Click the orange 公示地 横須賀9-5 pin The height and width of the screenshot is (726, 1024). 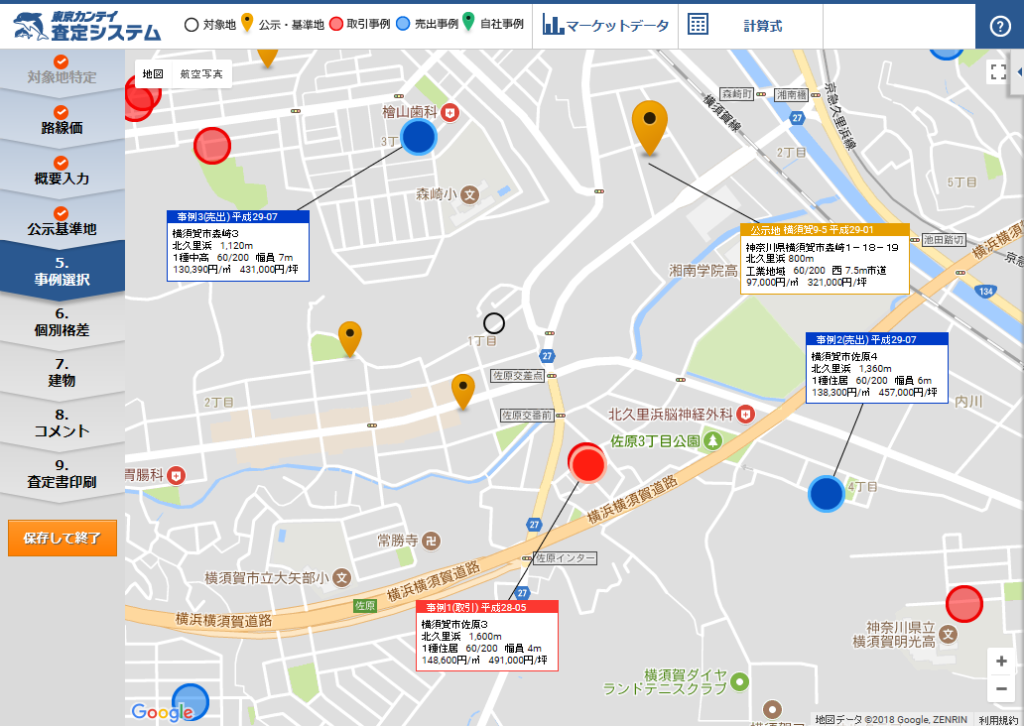pos(650,125)
